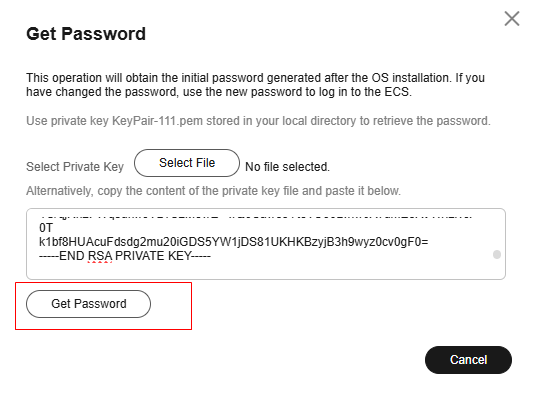This screenshot has width=538, height=399.
Task: Place cursor on the '0T' line
Action: (x=46, y=228)
